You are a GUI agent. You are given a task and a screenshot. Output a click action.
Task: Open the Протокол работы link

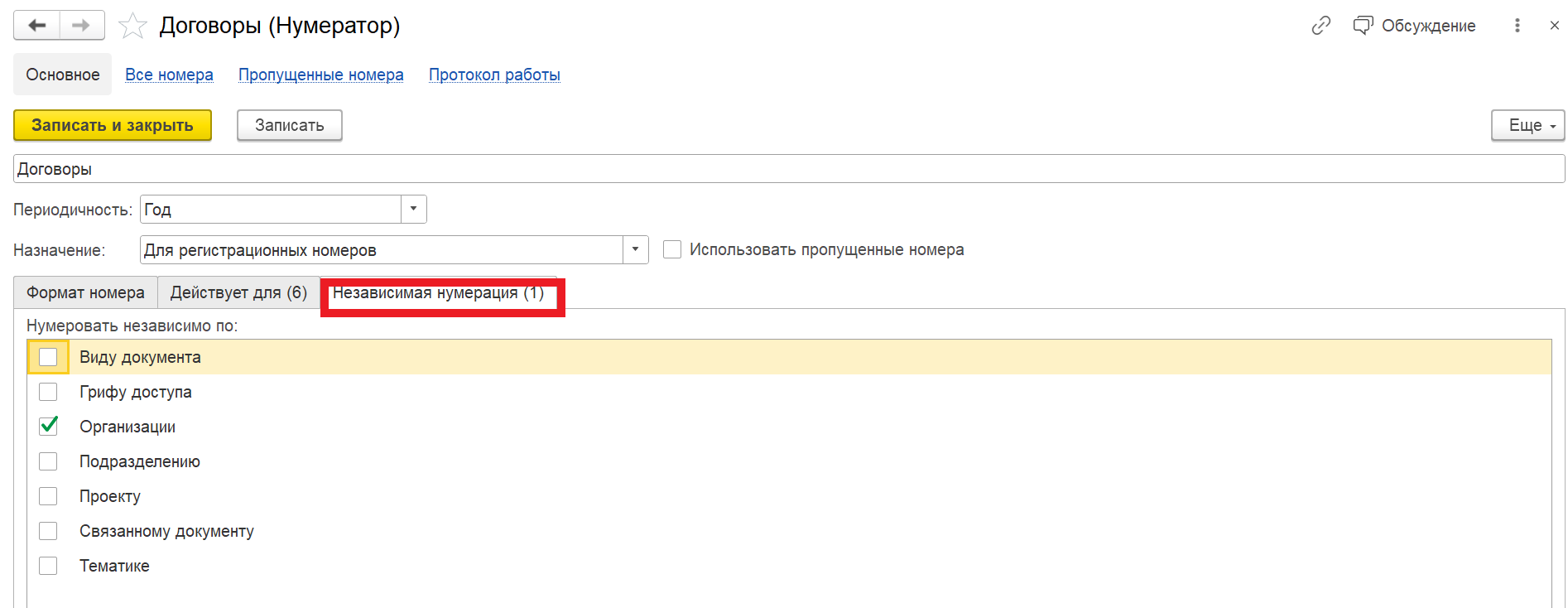click(x=494, y=75)
